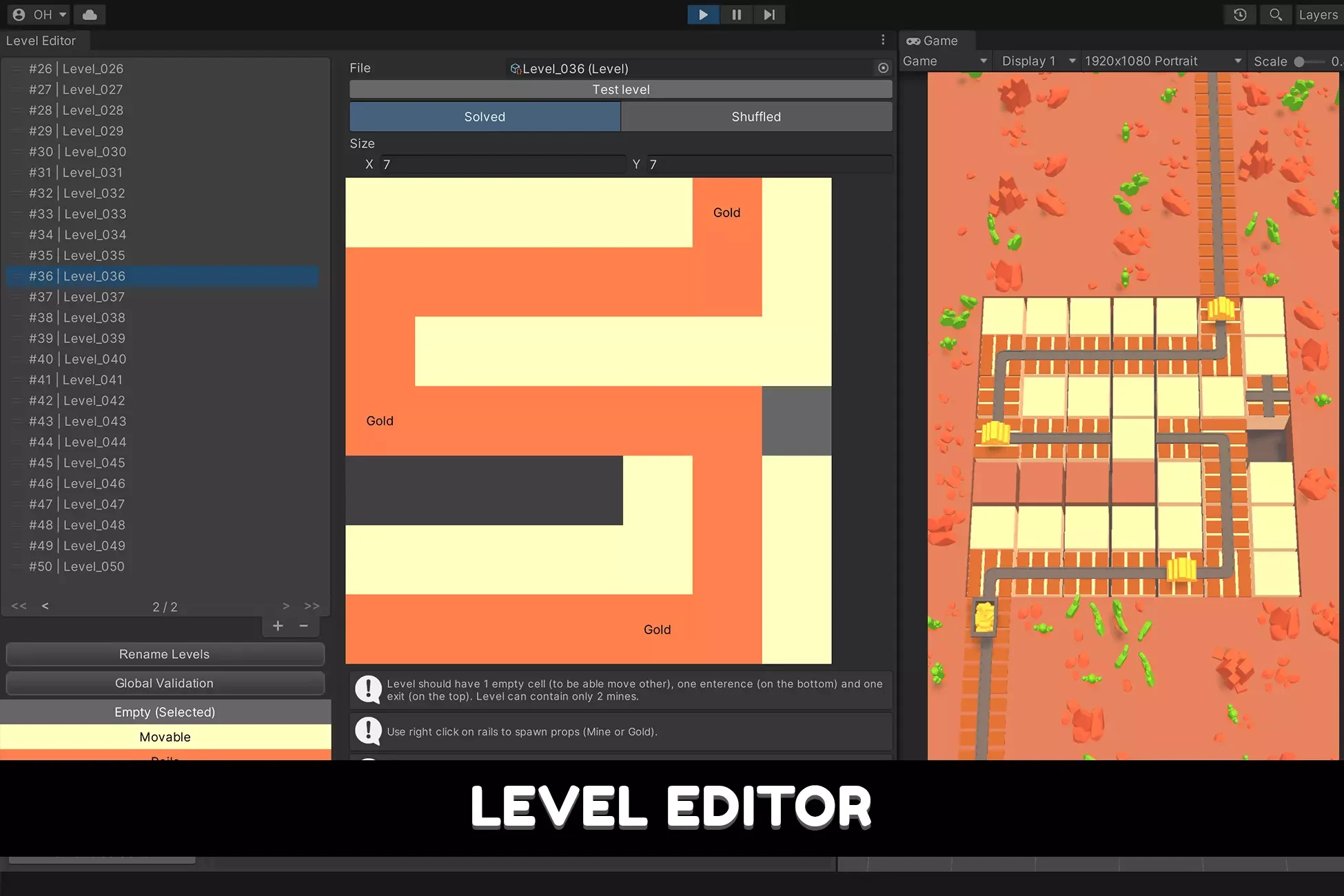Open the undo history icon

(x=1240, y=14)
